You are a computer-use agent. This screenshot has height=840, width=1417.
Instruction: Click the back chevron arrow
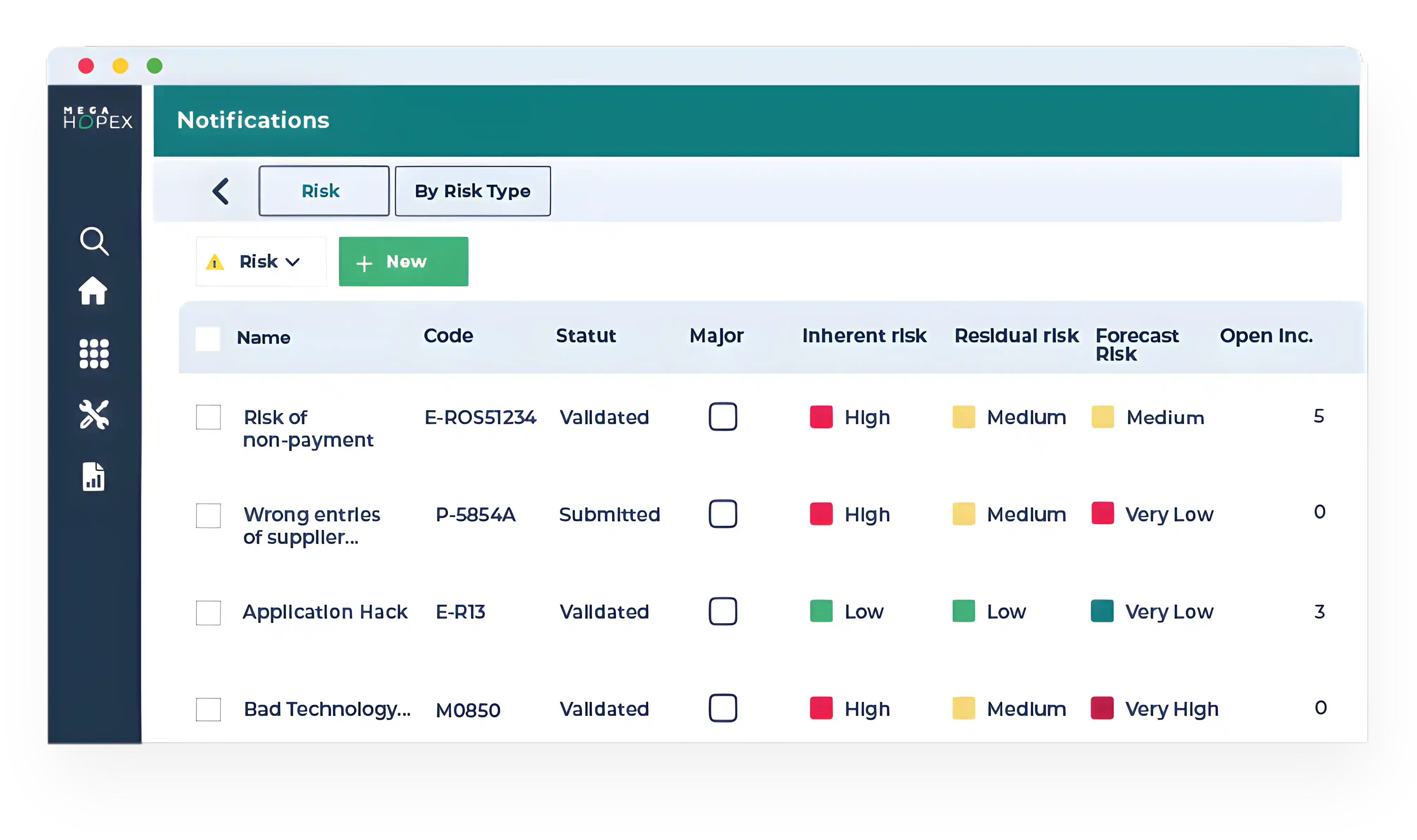(x=221, y=191)
